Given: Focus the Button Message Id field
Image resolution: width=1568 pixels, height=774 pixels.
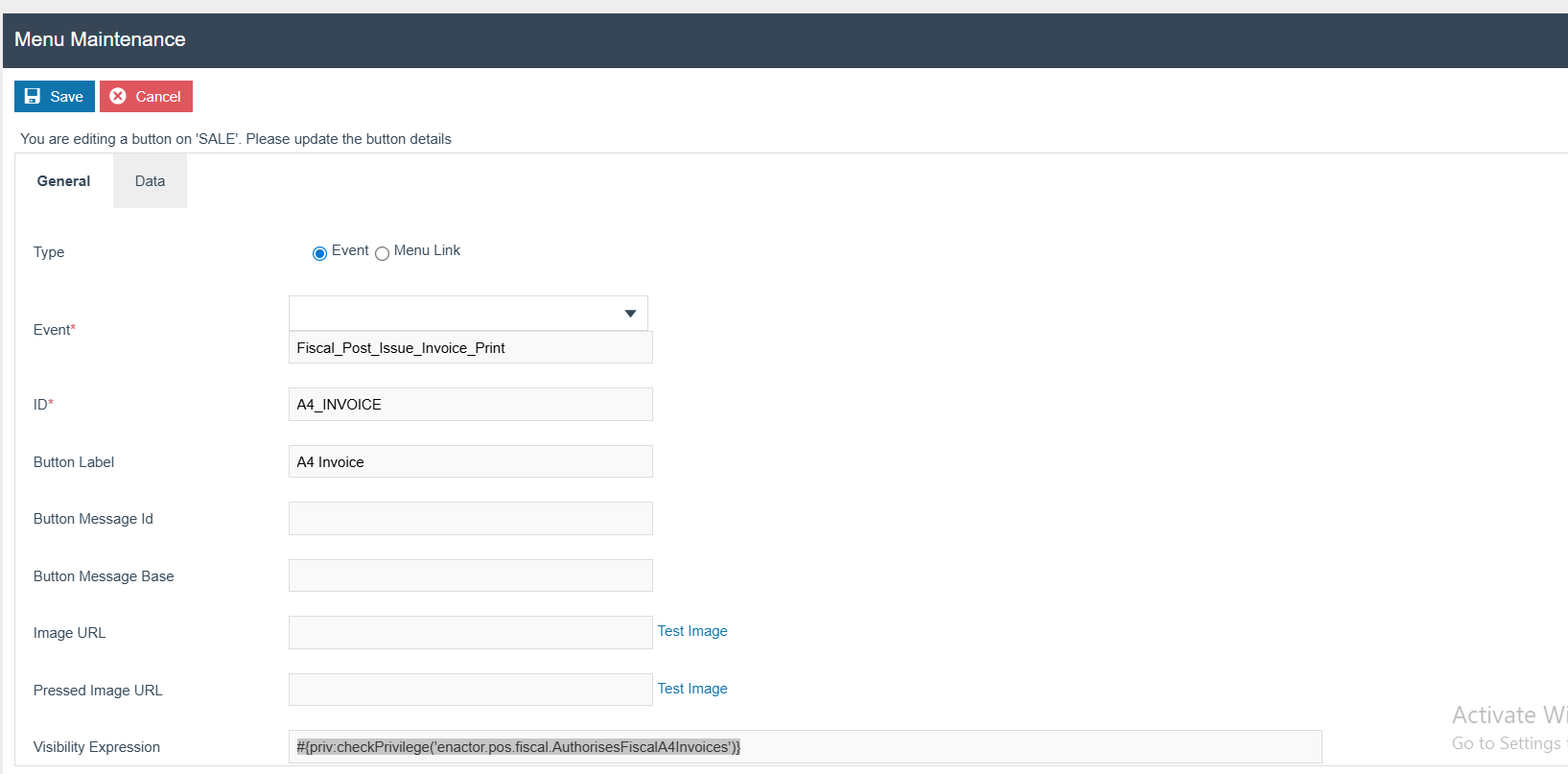Looking at the screenshot, I should pyautogui.click(x=470, y=519).
